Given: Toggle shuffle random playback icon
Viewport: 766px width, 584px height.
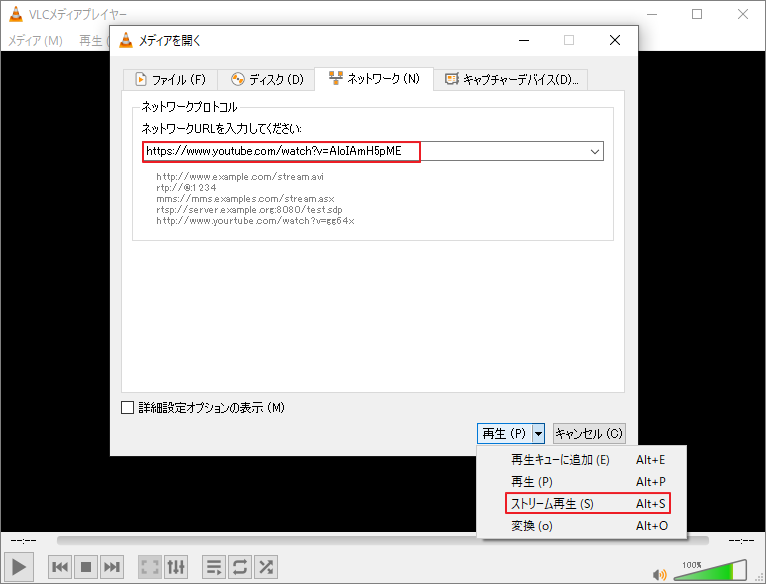Looking at the screenshot, I should (x=266, y=567).
